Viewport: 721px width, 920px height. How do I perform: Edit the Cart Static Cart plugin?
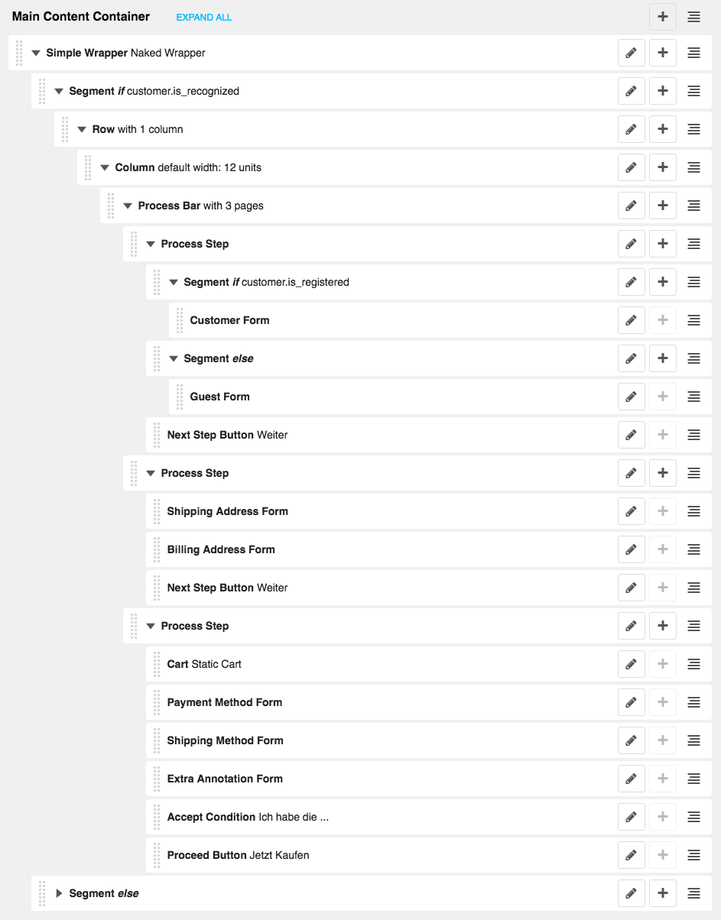click(x=631, y=664)
